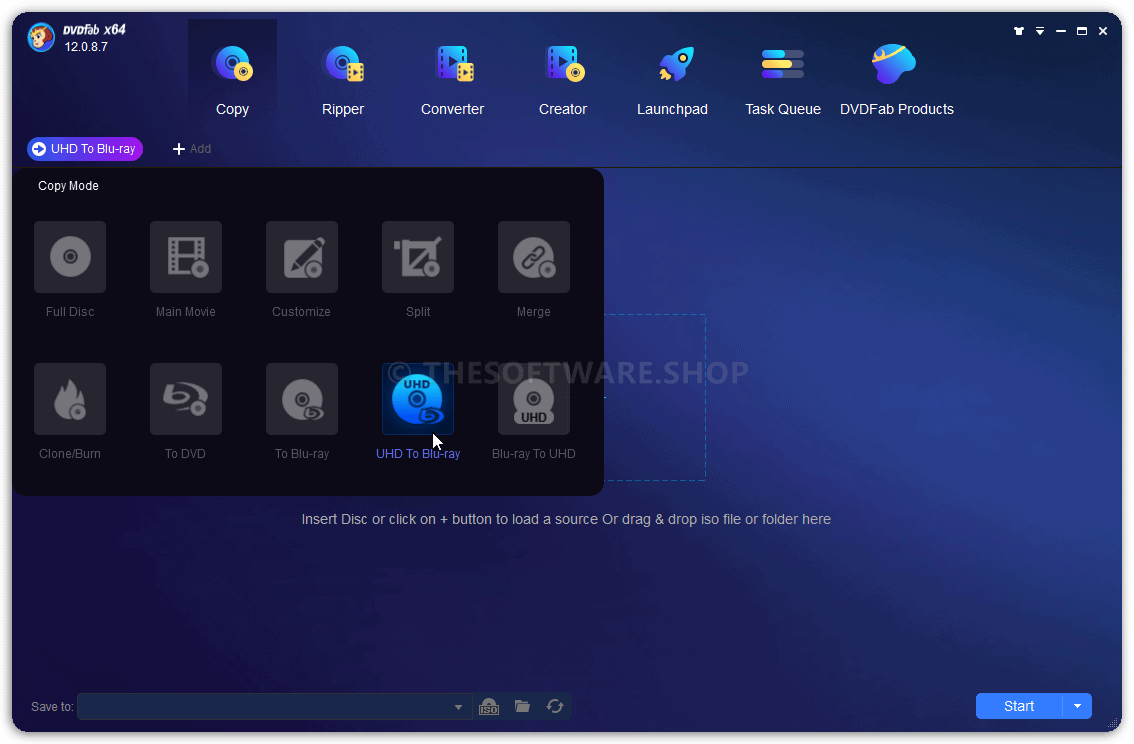Select the Clone/Burn mode

70,399
